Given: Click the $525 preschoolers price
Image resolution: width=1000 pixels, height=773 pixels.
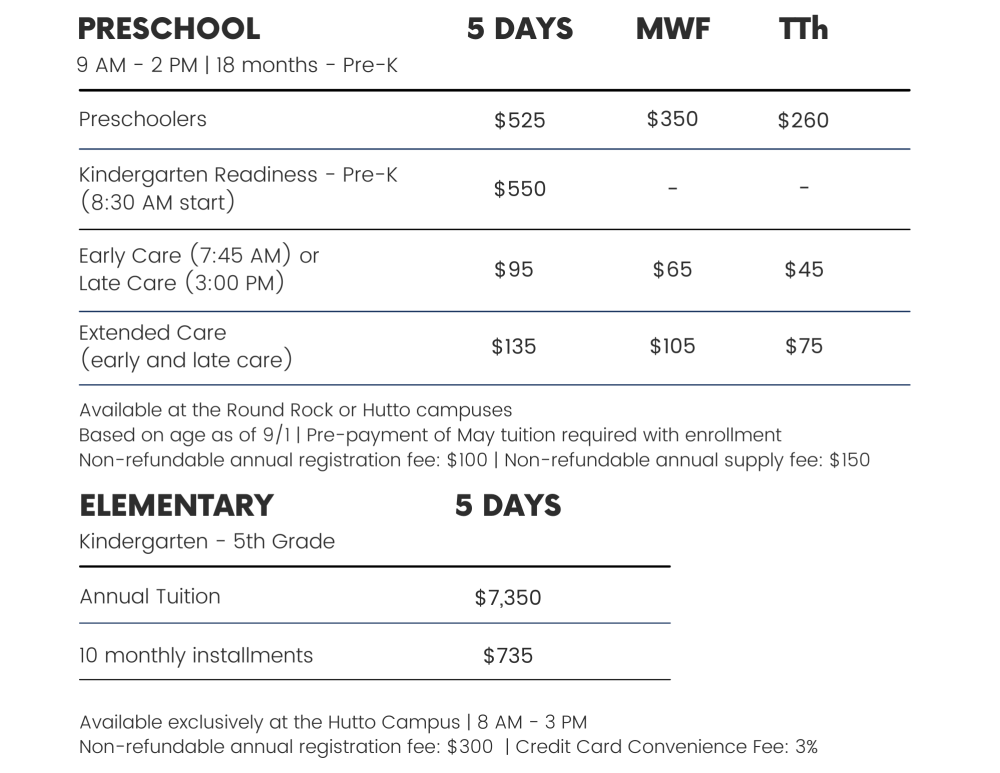Looking at the screenshot, I should tap(520, 120).
